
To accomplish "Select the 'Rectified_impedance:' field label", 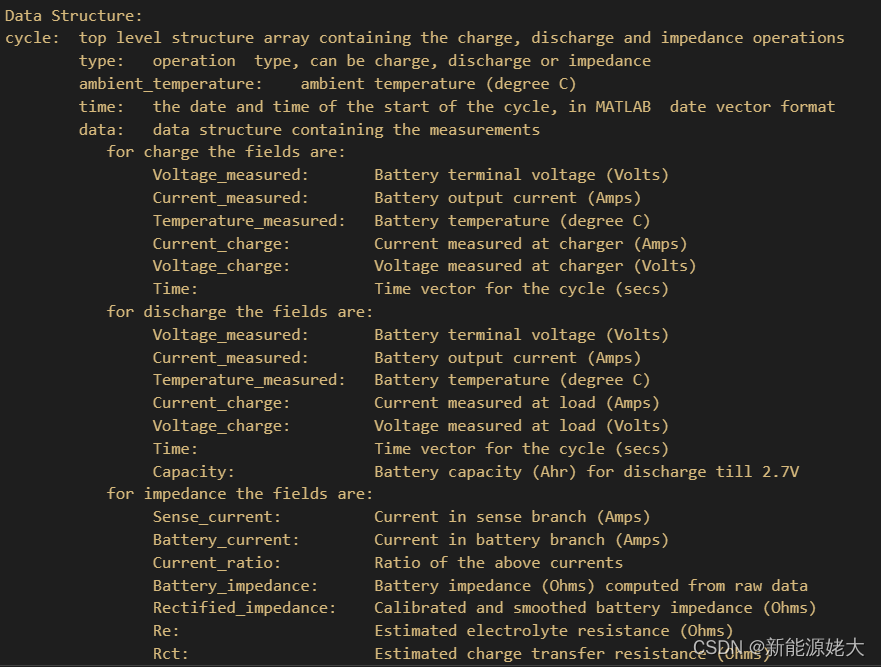I will [x=244, y=608].
